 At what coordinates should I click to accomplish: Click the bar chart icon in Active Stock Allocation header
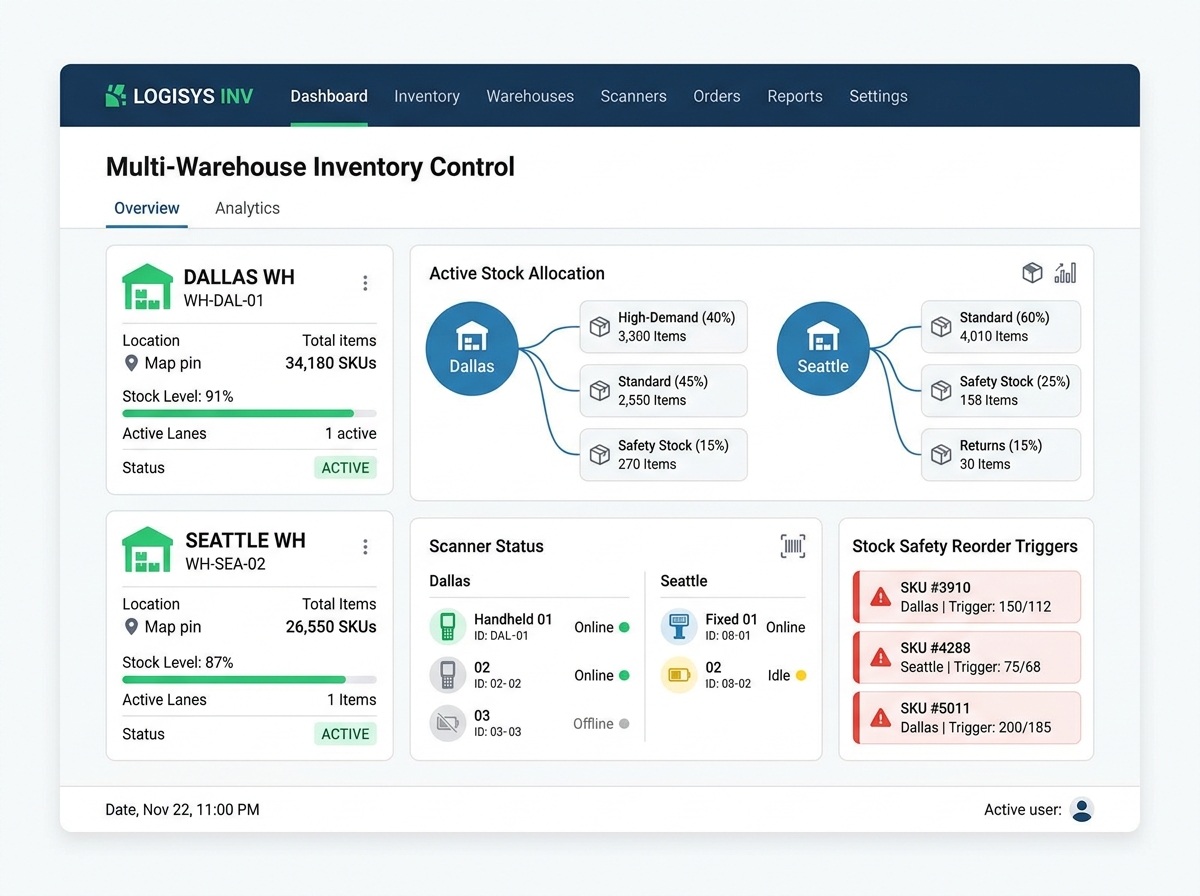(1065, 273)
